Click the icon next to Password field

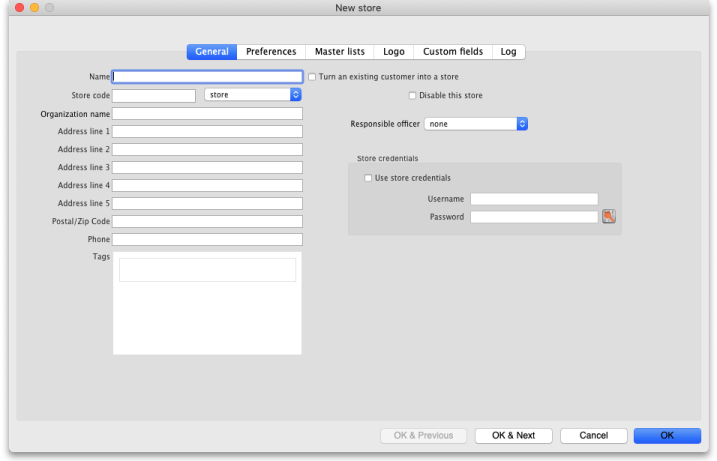coord(608,216)
